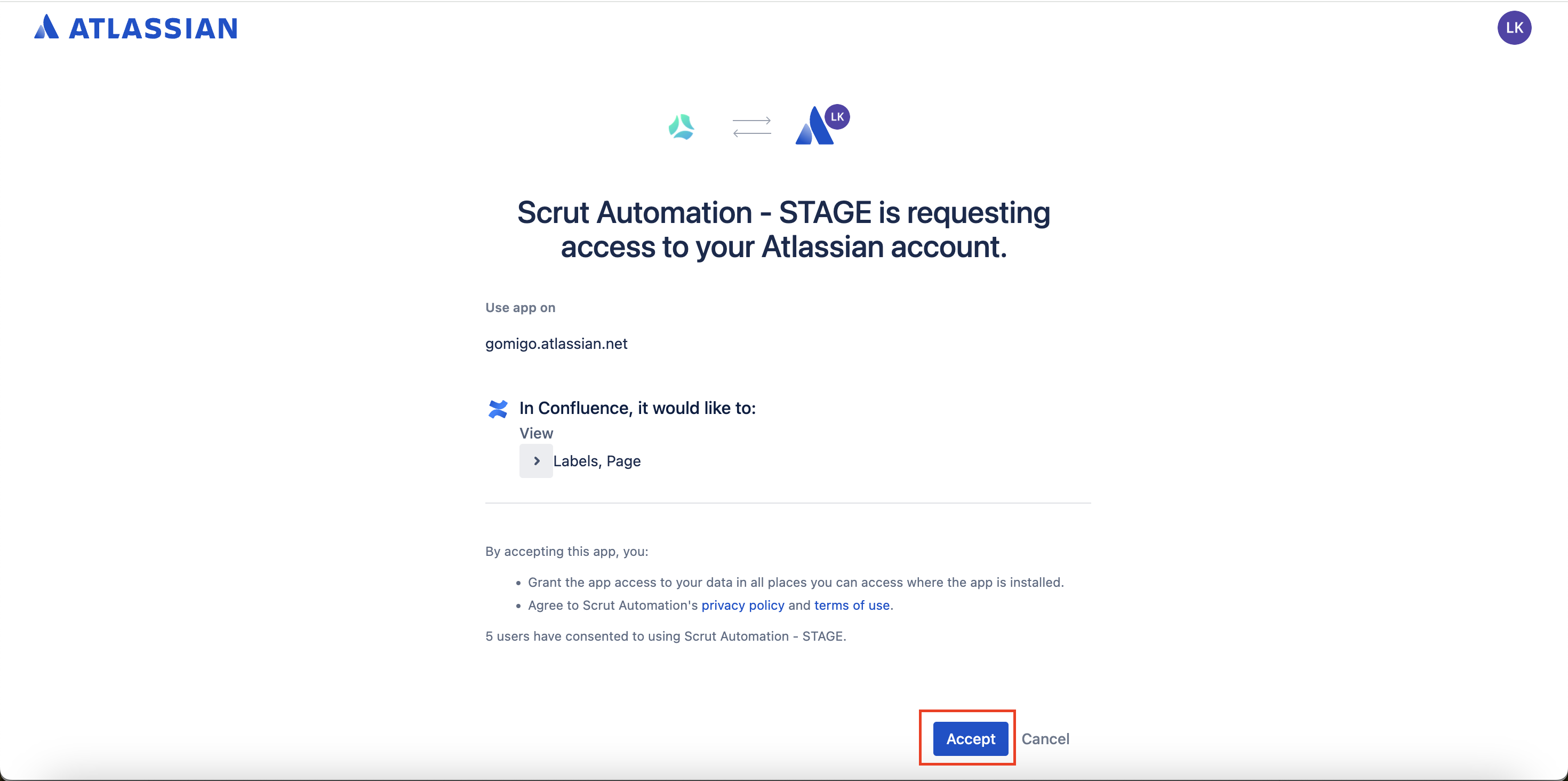
Task: Click the users have consented notice text
Action: coord(665,636)
